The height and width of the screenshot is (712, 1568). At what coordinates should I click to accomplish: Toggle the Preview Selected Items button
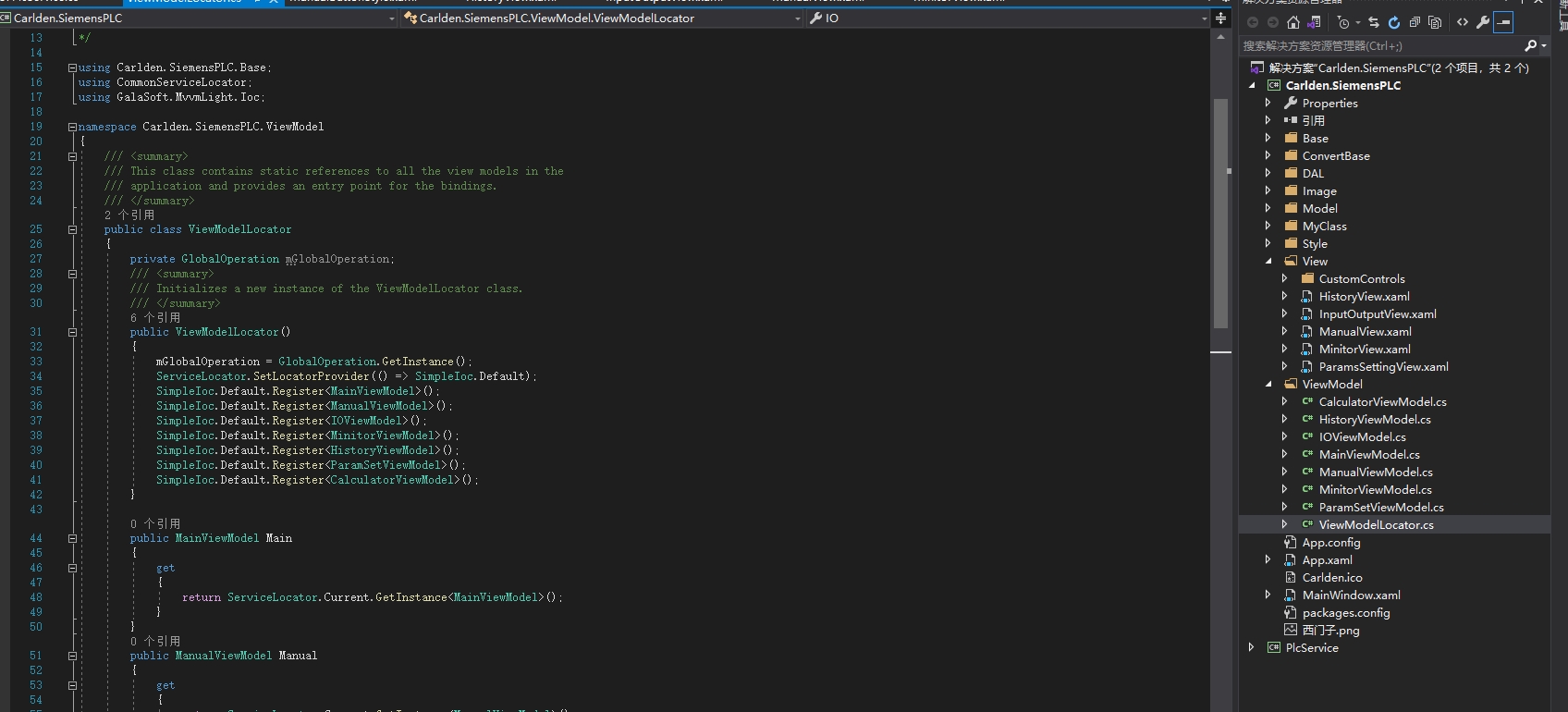[x=1503, y=22]
